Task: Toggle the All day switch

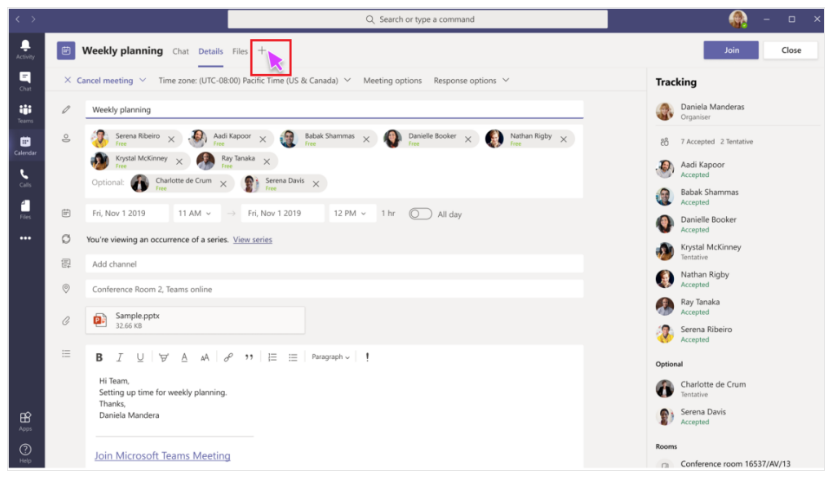Action: point(420,214)
